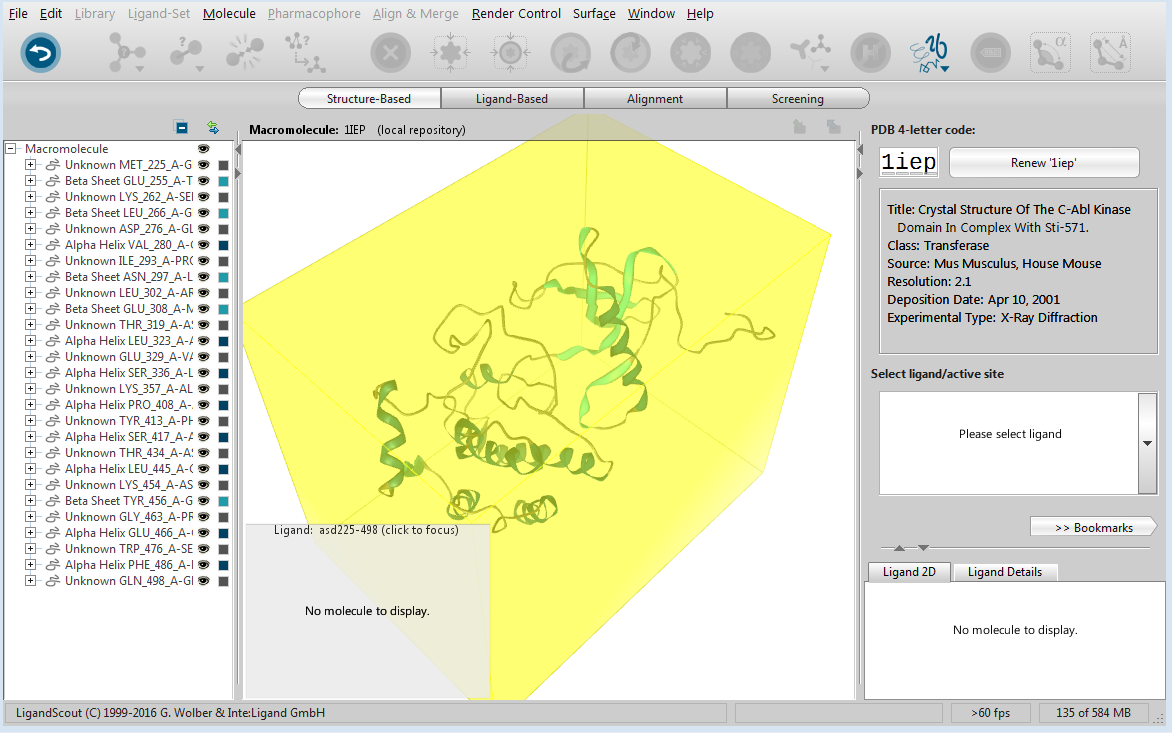Click the Renew '1iep' button
This screenshot has height=733, width=1172.
pyautogui.click(x=1044, y=163)
